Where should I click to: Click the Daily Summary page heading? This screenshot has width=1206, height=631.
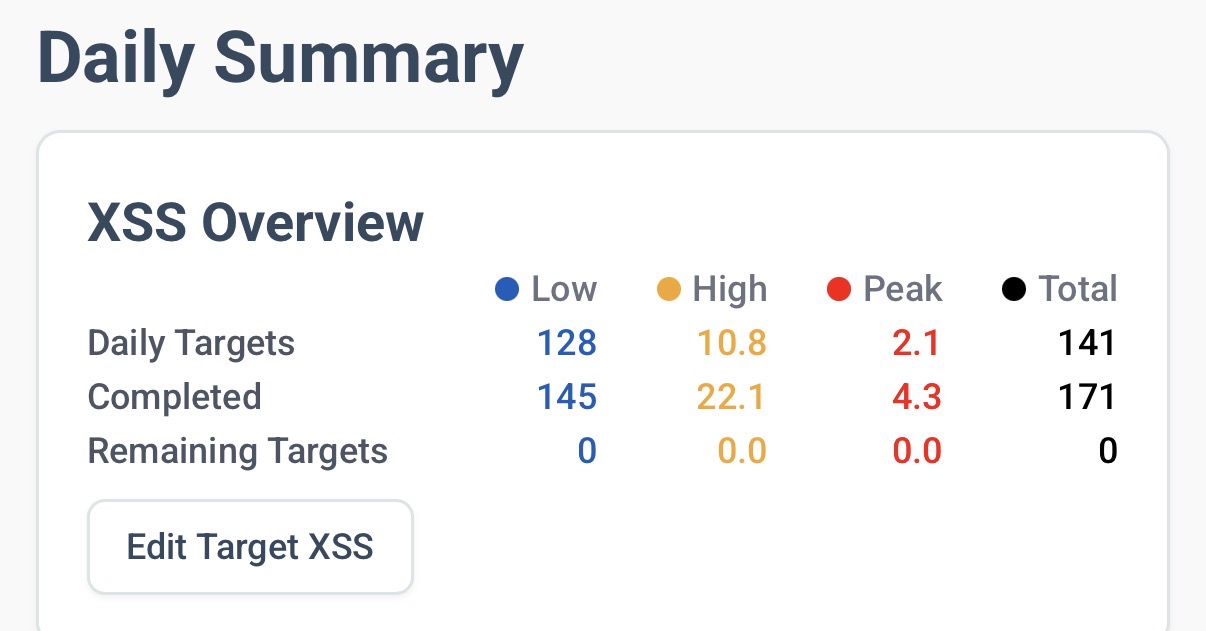coord(280,58)
